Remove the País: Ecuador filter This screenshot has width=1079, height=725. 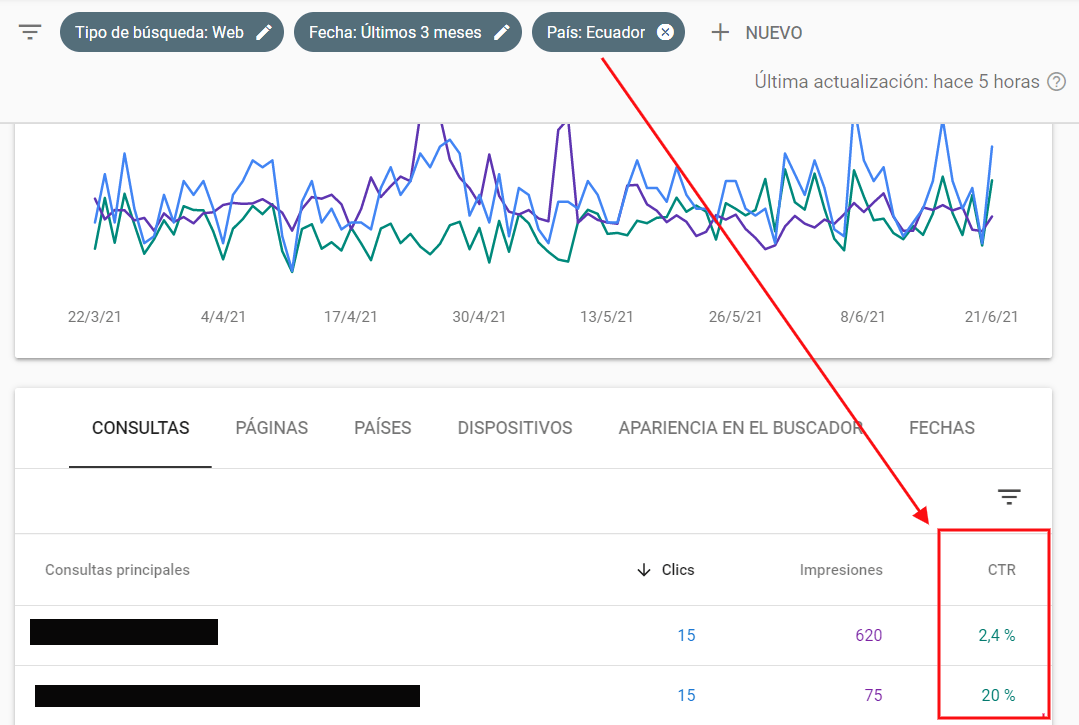coord(665,32)
